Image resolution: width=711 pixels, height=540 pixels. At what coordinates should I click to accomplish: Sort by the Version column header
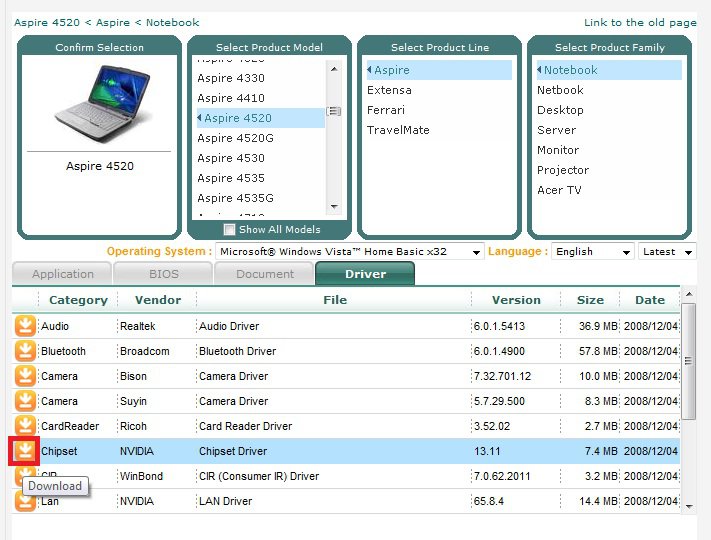point(516,300)
